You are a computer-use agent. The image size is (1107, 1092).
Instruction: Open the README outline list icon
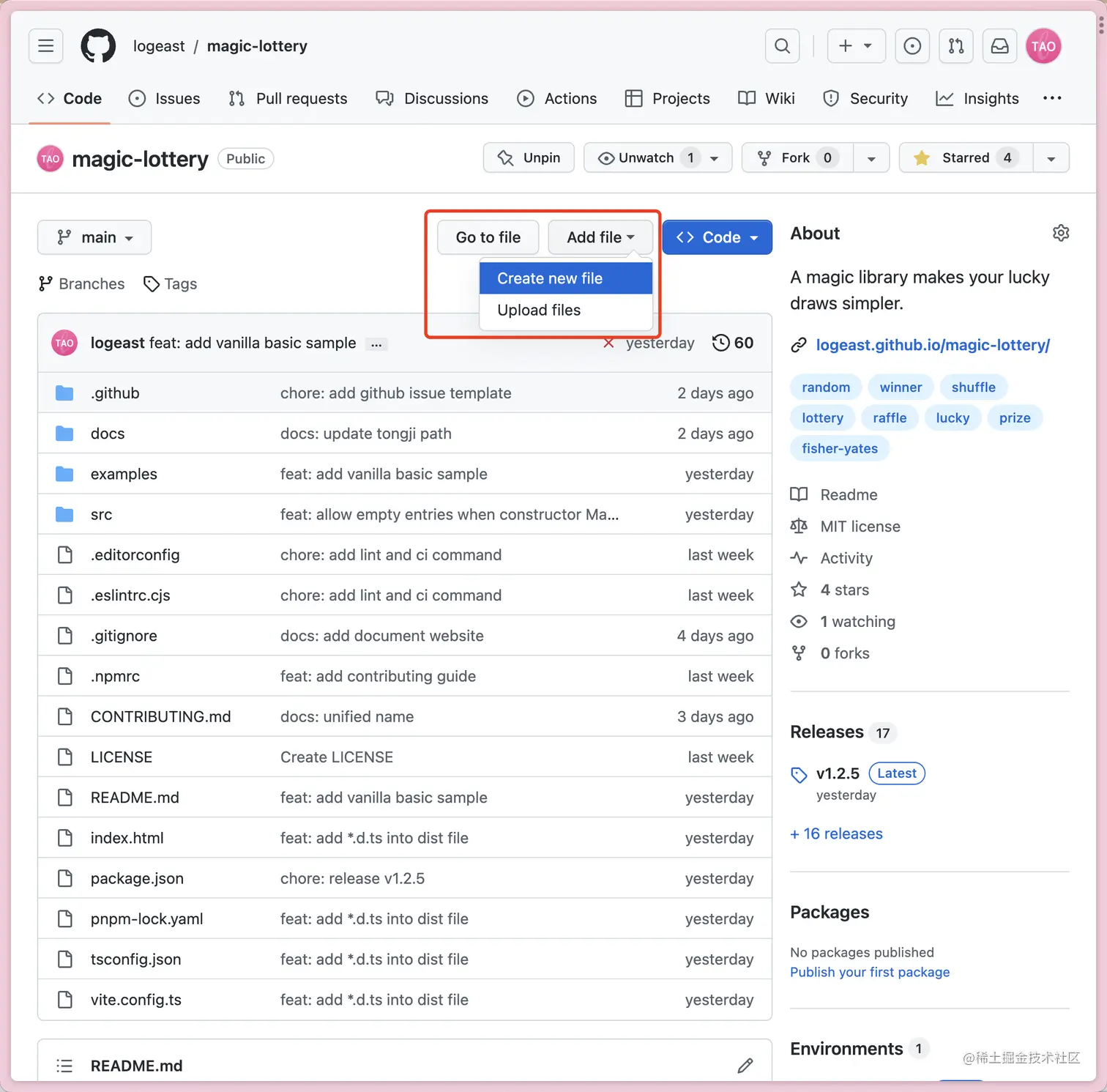pos(64,1066)
